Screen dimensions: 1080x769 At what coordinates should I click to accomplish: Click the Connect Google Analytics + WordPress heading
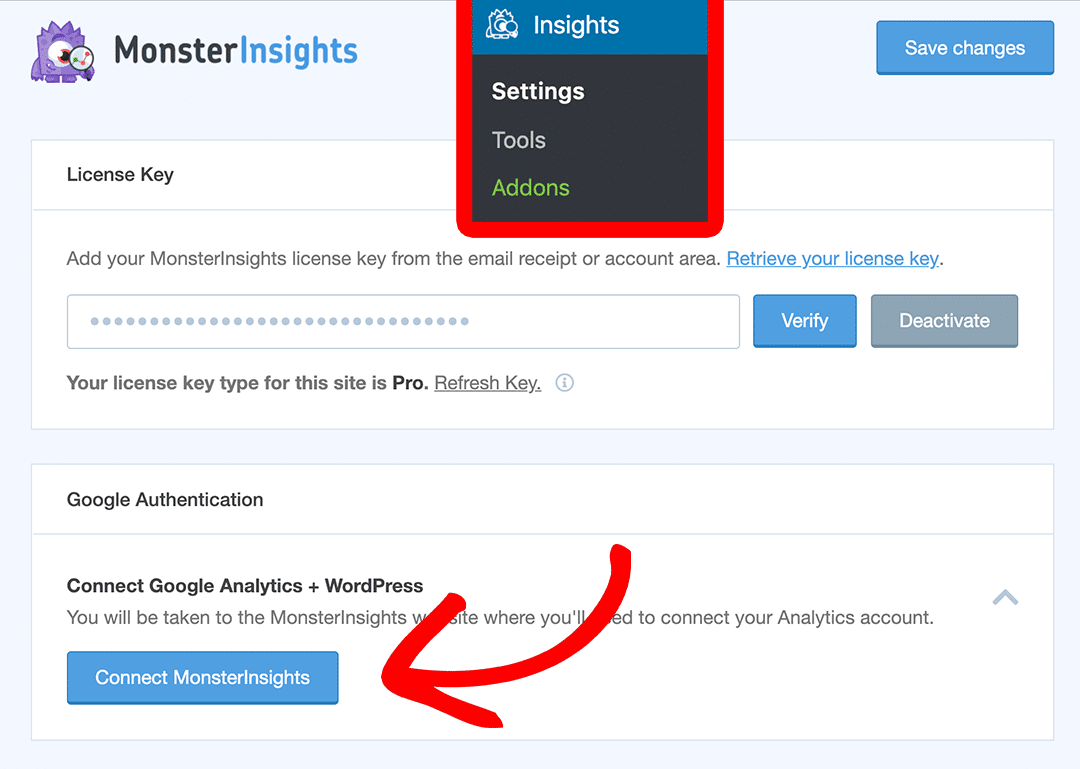[245, 586]
